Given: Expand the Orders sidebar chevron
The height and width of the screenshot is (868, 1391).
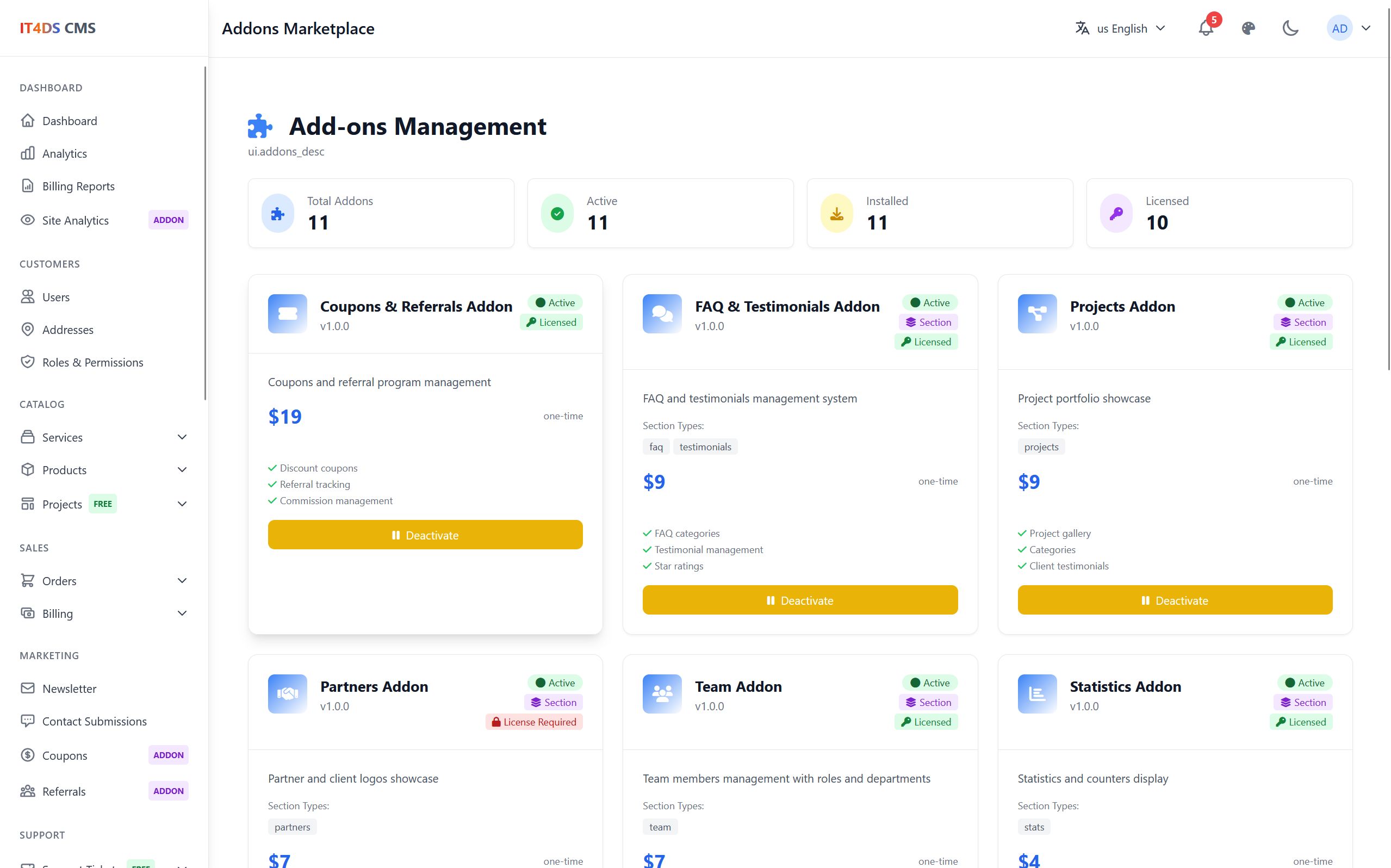Looking at the screenshot, I should (x=182, y=581).
